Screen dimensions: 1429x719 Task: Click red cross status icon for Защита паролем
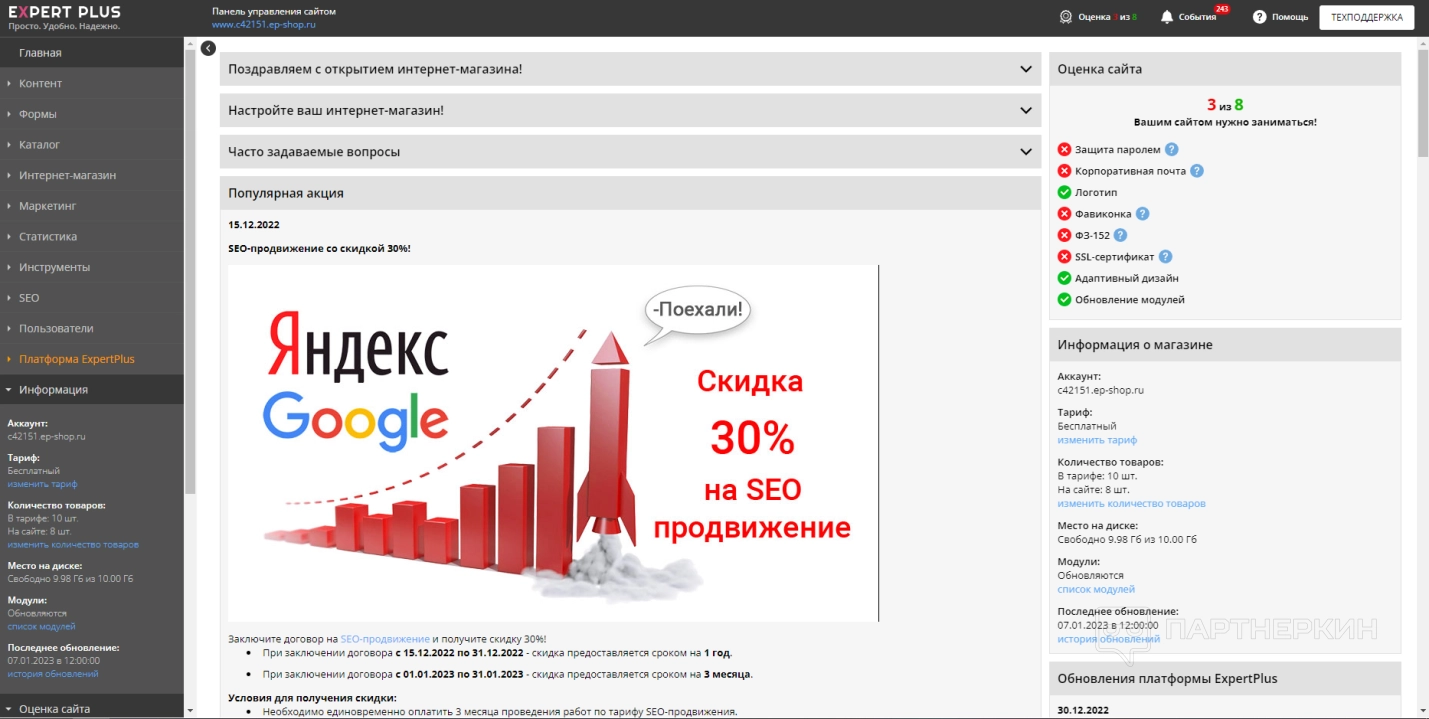(x=1064, y=149)
